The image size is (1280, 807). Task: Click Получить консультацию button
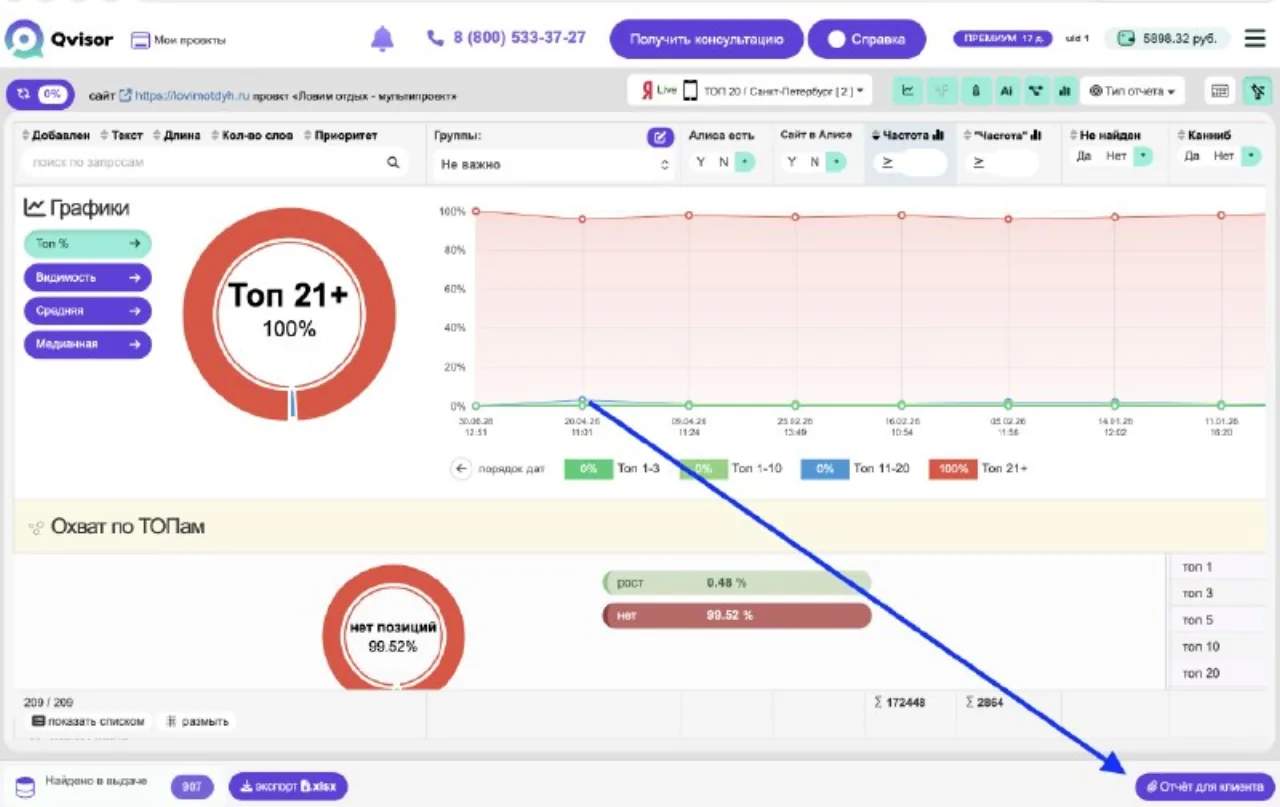pos(706,39)
